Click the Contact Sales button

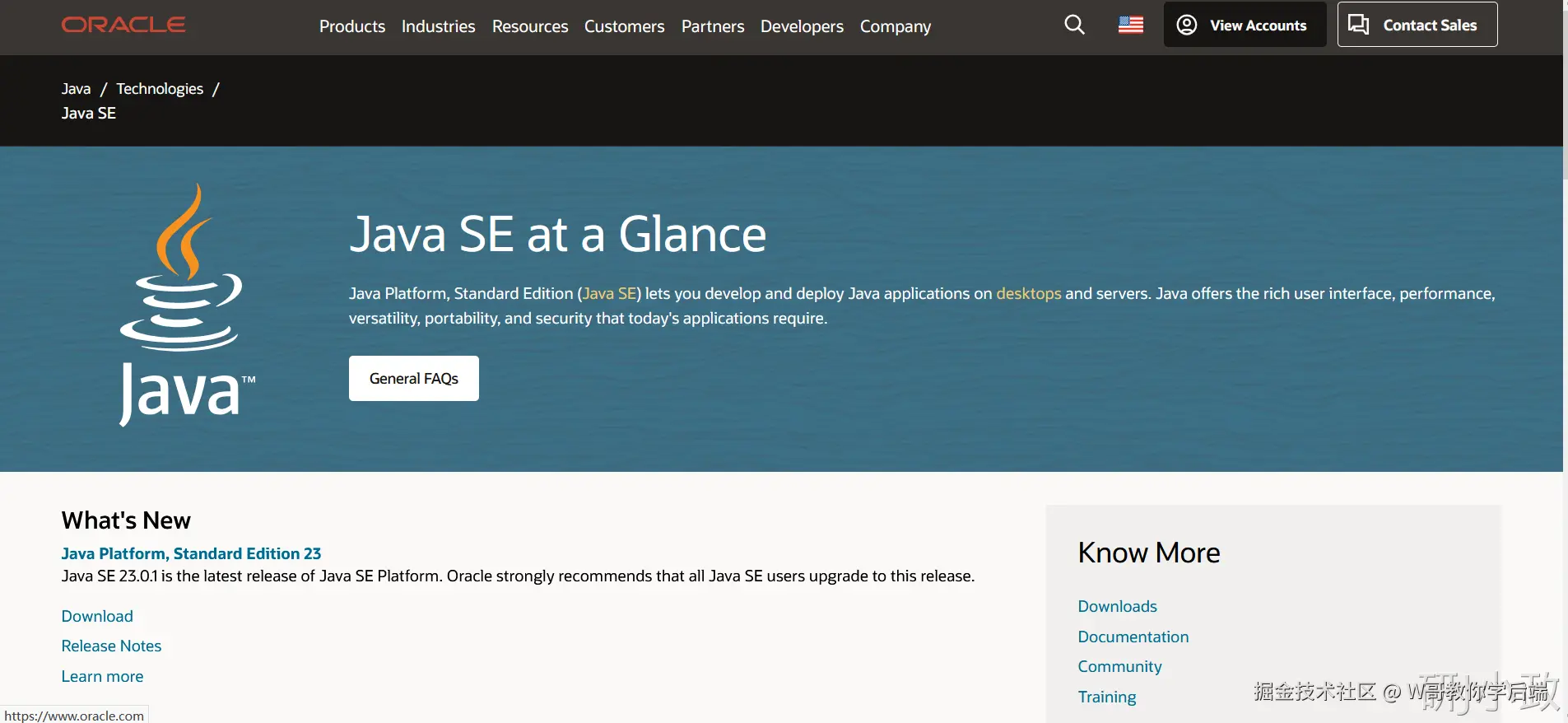1417,25
